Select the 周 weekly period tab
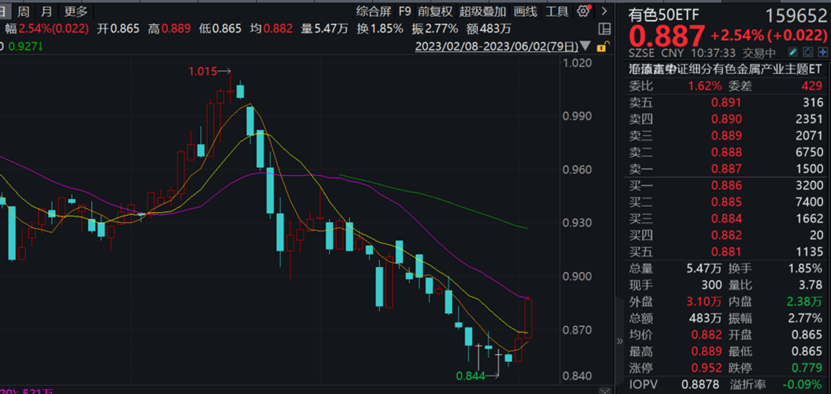The width and height of the screenshot is (831, 394). 22,11
